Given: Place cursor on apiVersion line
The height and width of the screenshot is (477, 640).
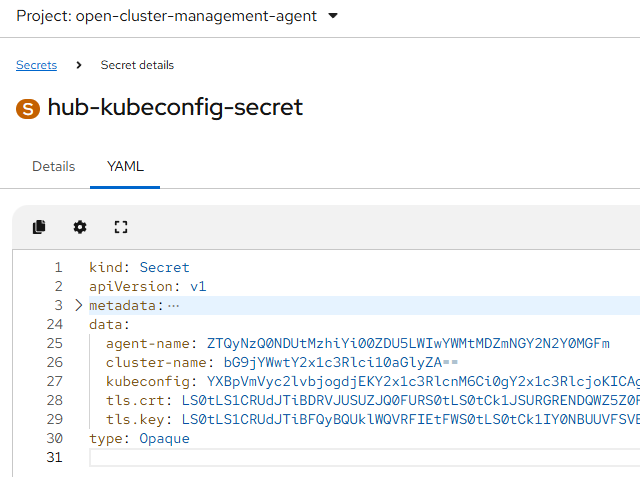Looking at the screenshot, I should [147, 286].
